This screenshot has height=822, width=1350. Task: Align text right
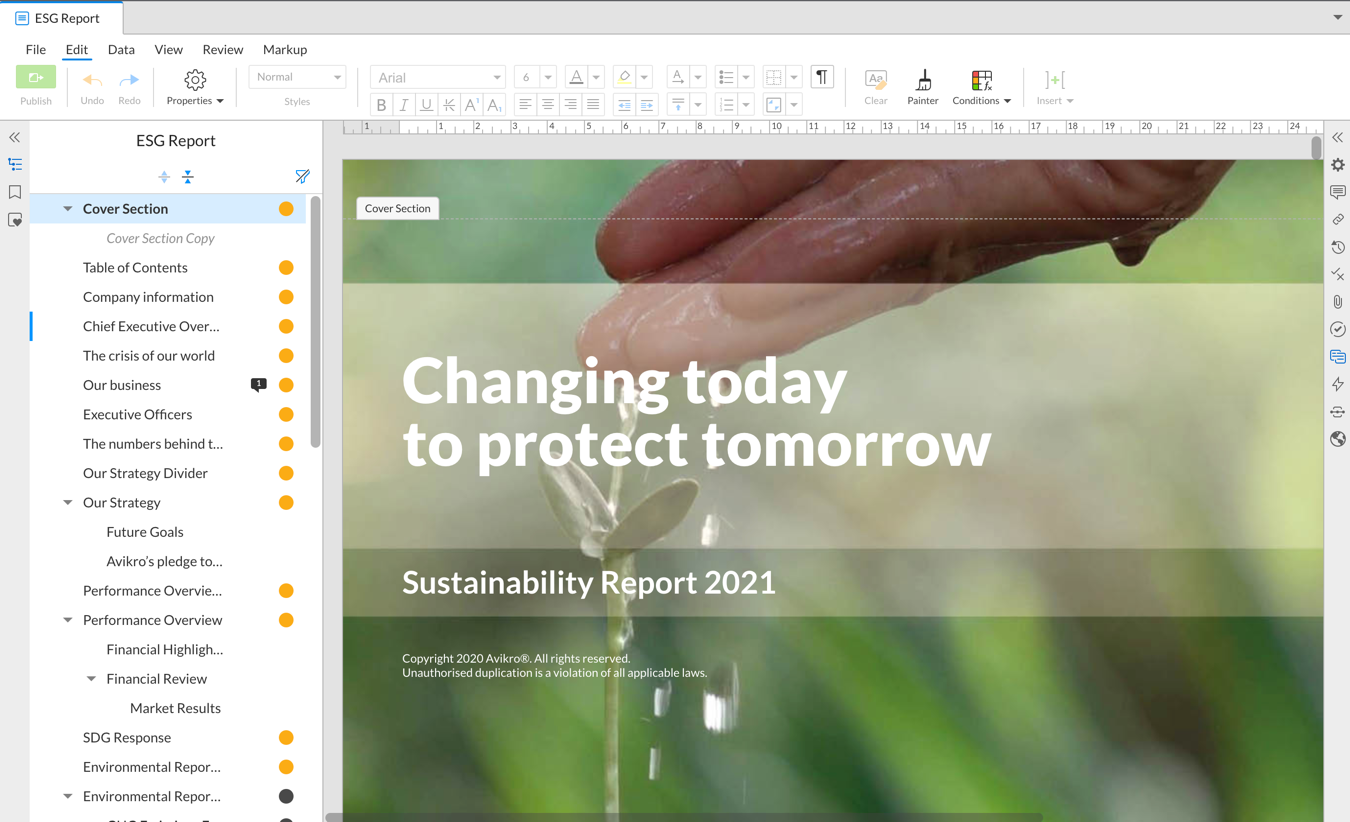pyautogui.click(x=571, y=105)
